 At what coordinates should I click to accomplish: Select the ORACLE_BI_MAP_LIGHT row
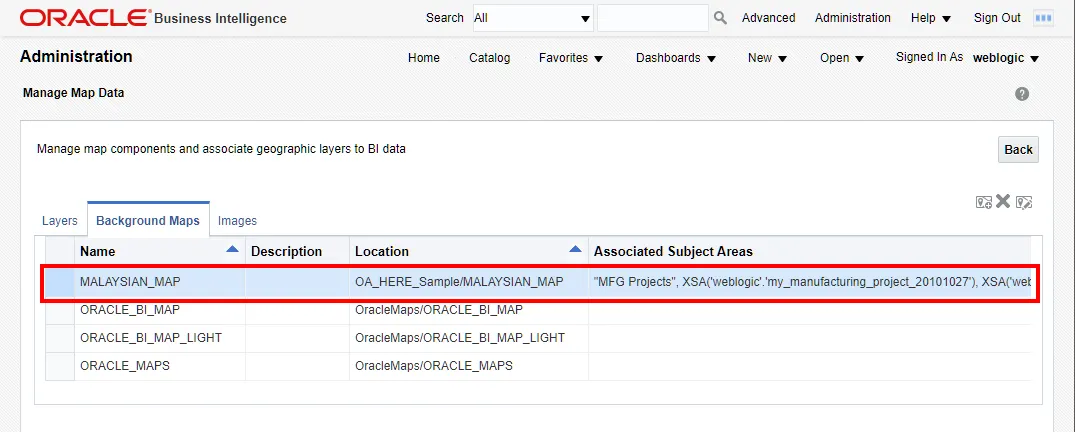151,338
